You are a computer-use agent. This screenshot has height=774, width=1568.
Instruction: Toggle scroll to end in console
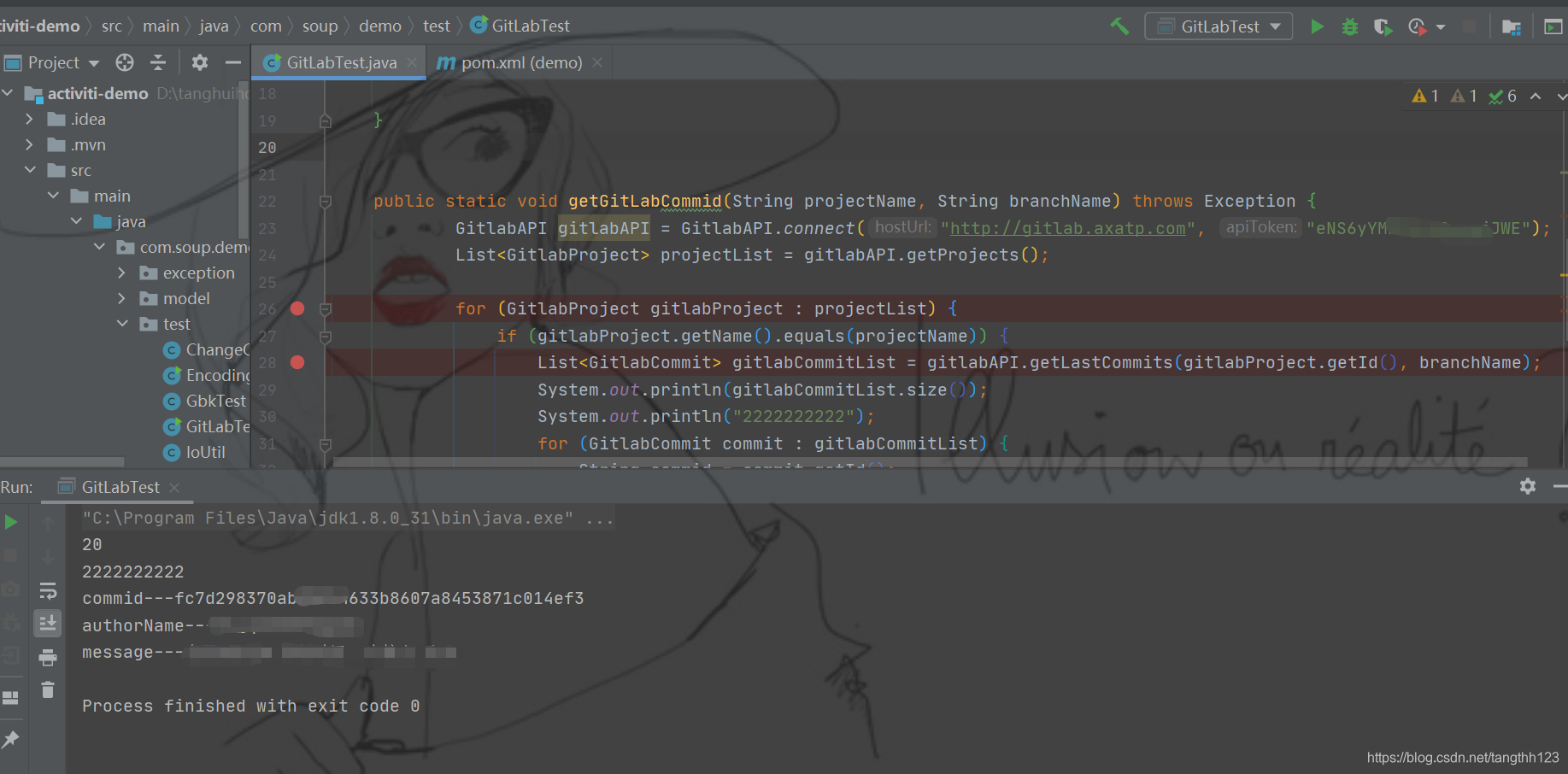point(48,624)
